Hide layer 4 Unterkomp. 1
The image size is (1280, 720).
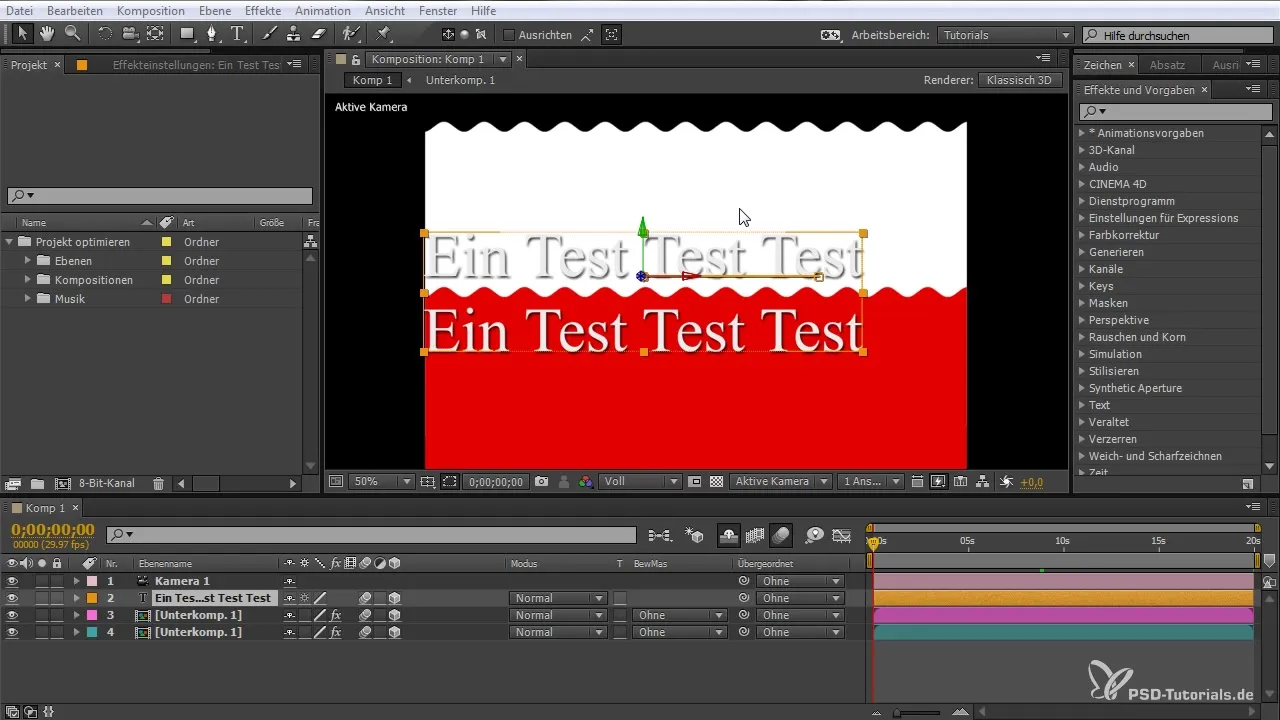pyautogui.click(x=12, y=632)
